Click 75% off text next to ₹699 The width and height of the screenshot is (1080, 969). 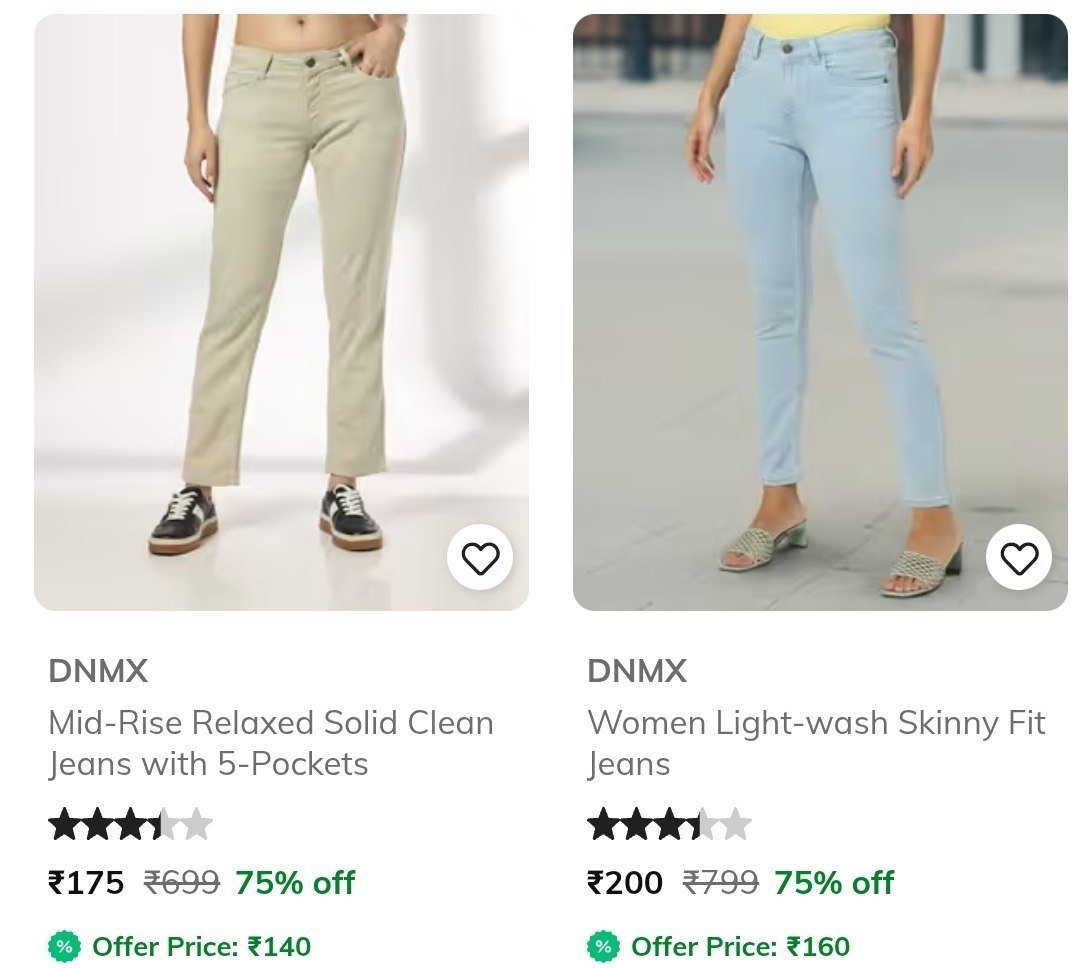point(295,882)
